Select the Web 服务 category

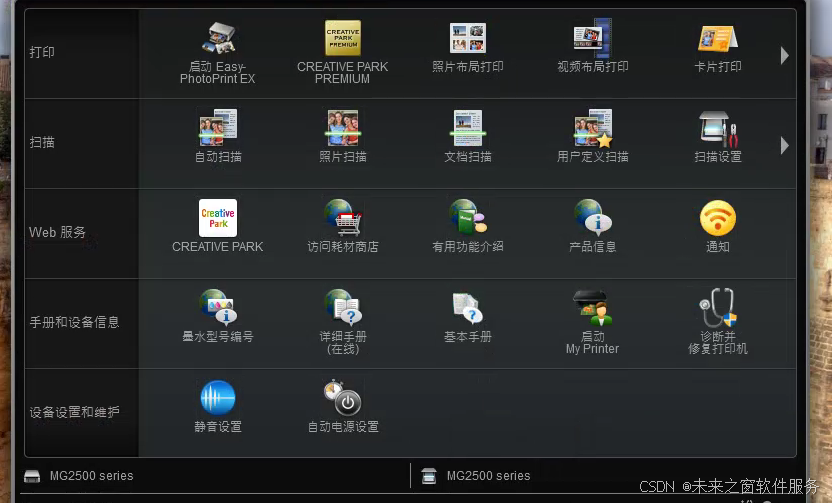pos(82,233)
